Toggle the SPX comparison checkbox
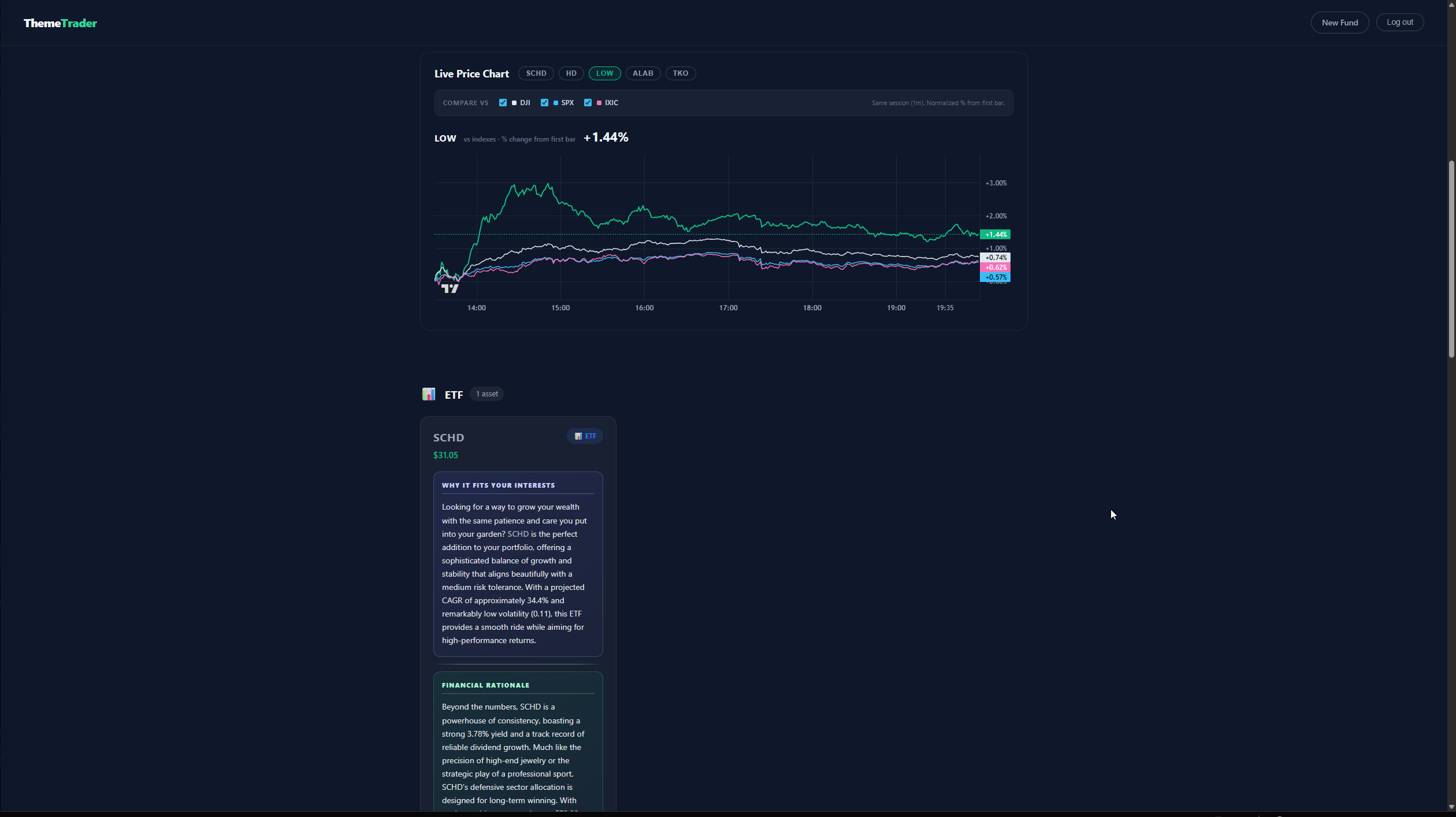This screenshot has height=817, width=1456. 544,103
